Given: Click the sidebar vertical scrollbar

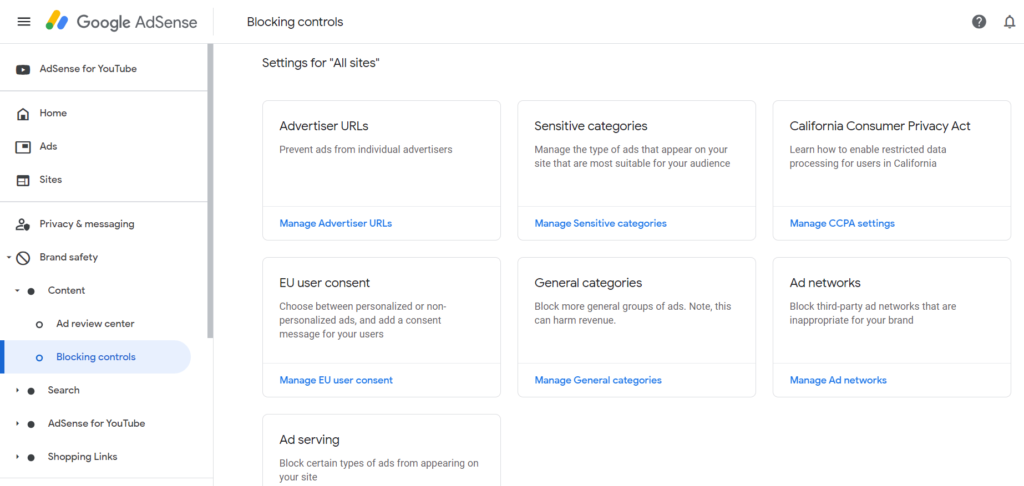Looking at the screenshot, I should (210, 191).
